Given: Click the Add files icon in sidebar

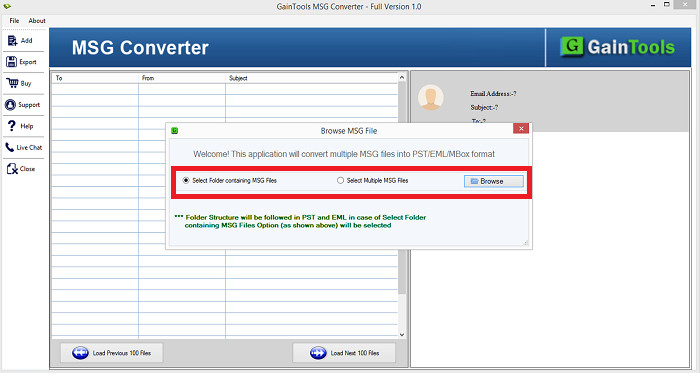Looking at the screenshot, I should click(x=12, y=41).
